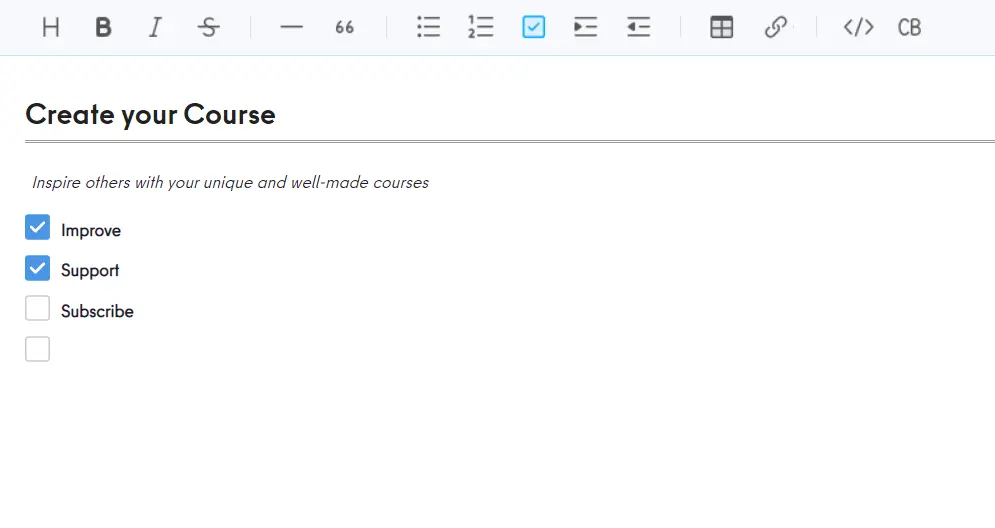Decrease indent with the outdent icon
This screenshot has width=995, height=528.
(x=638, y=28)
